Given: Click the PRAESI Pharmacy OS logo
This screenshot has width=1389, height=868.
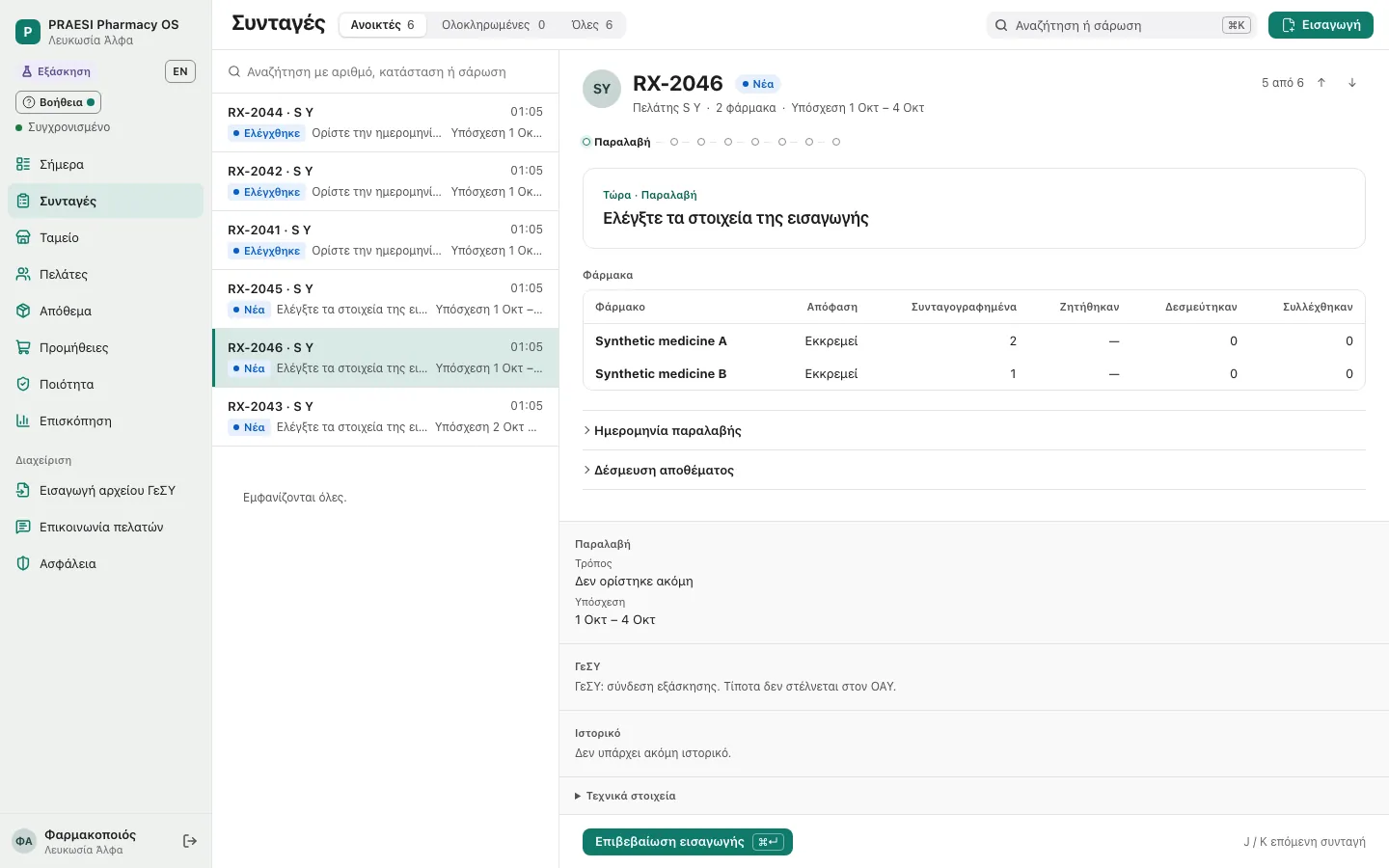Looking at the screenshot, I should [28, 32].
